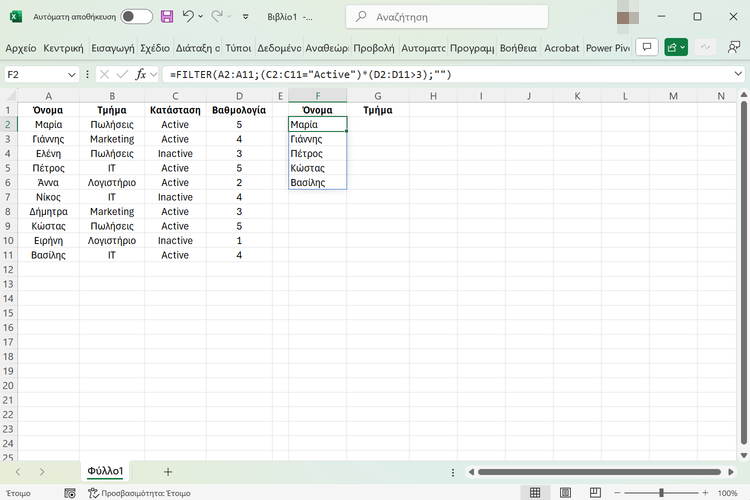Image resolution: width=750 pixels, height=500 pixels.
Task: Click horizontal scrollbar right arrow
Action: [731, 472]
